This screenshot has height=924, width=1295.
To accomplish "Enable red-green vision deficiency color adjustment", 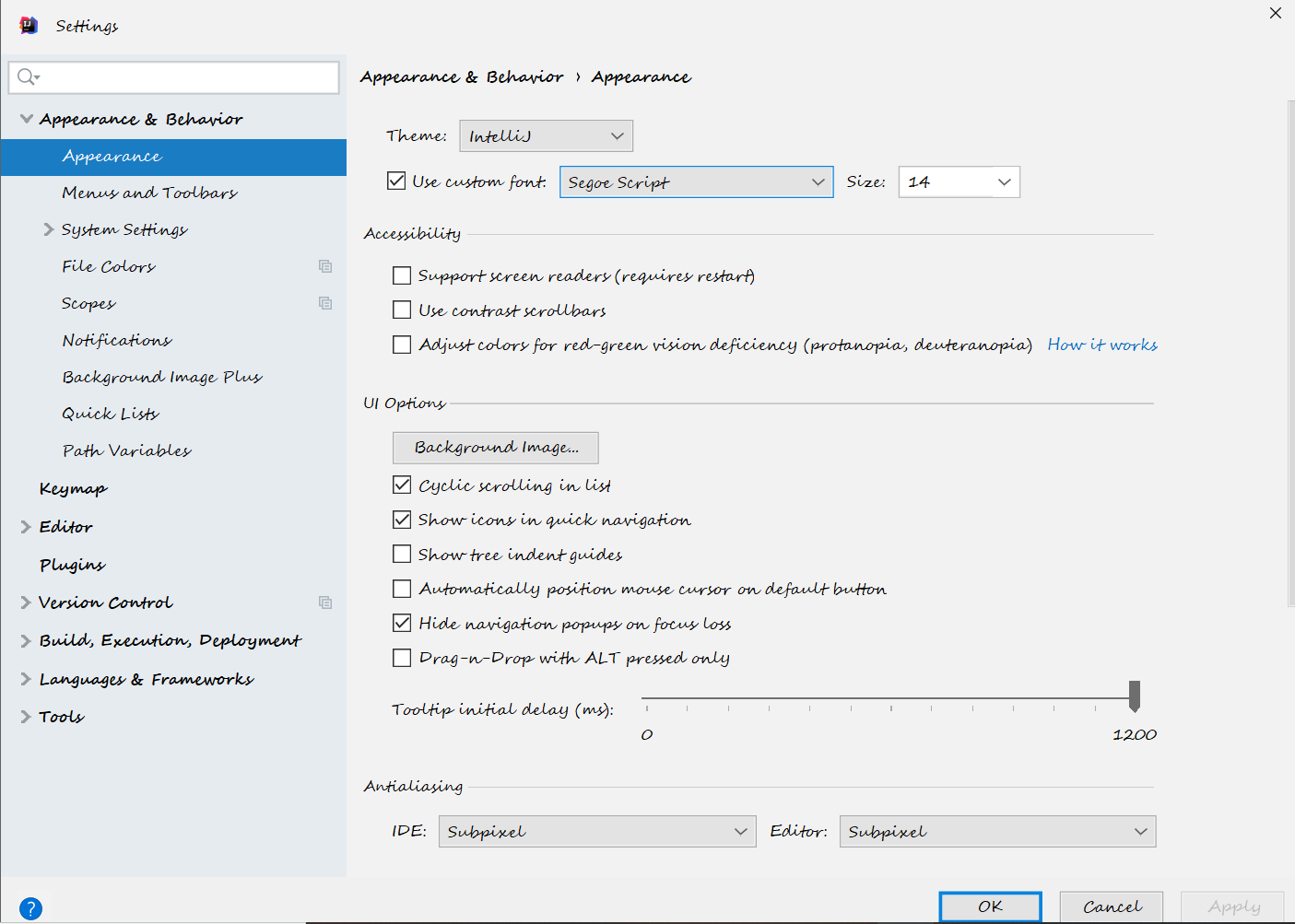I will 402,345.
